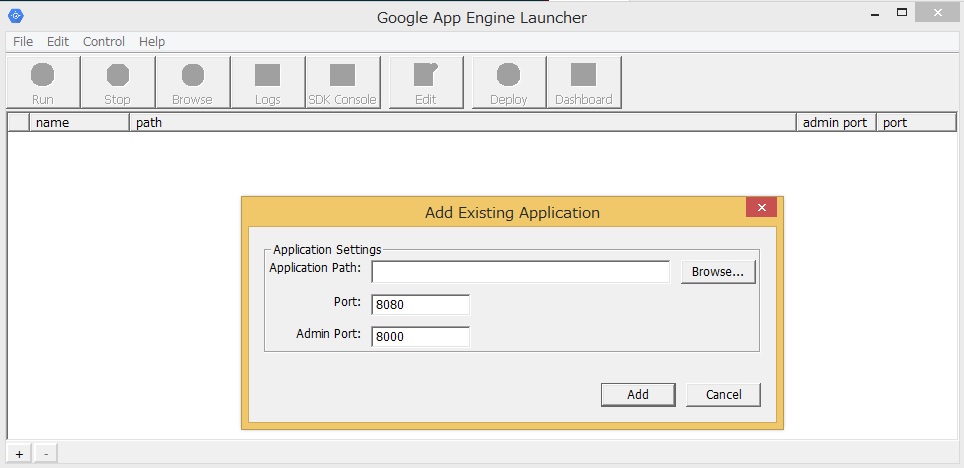Click the Deploy toolbar icon
Screen dimensions: 964x468
point(508,82)
